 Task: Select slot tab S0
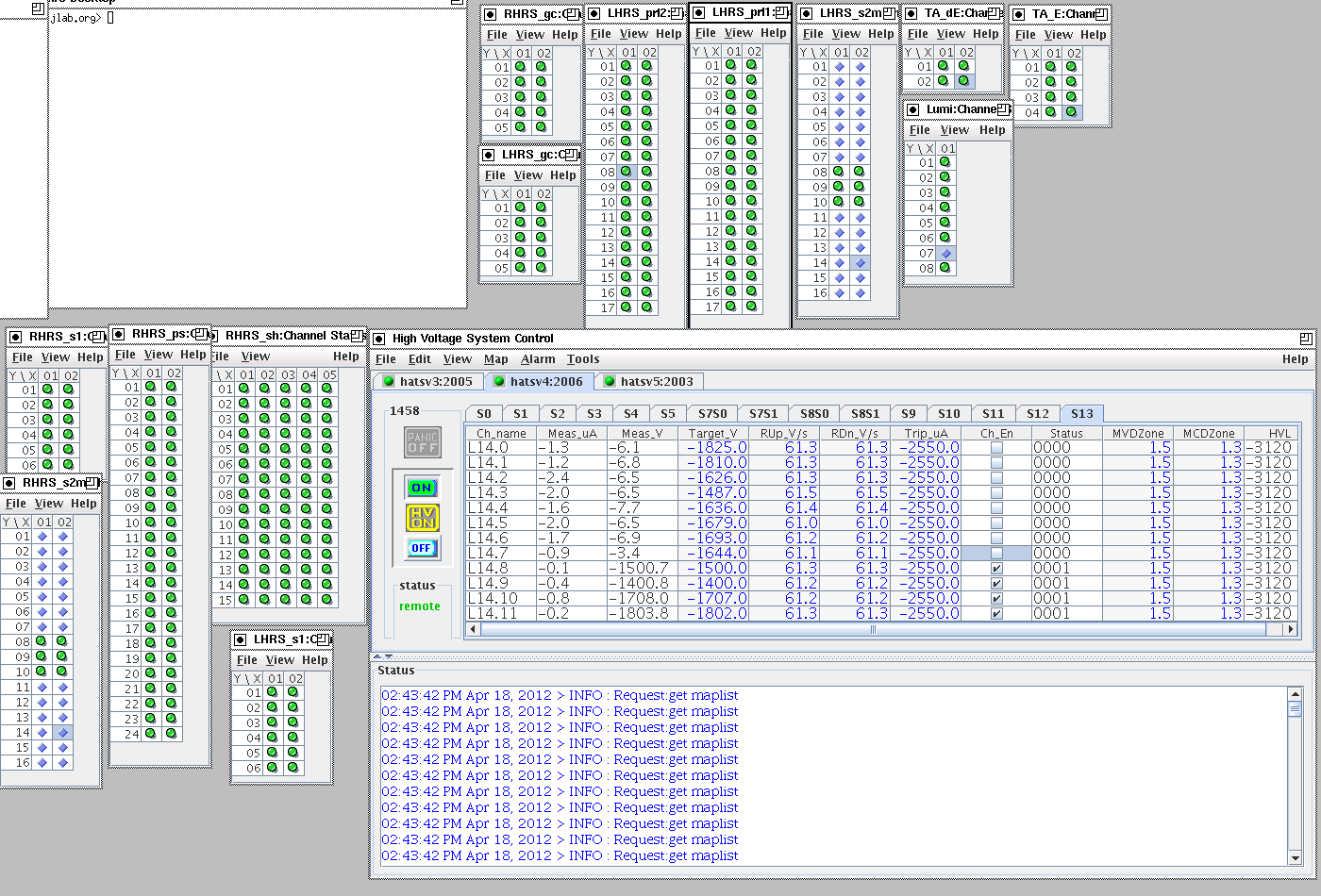pos(484,413)
